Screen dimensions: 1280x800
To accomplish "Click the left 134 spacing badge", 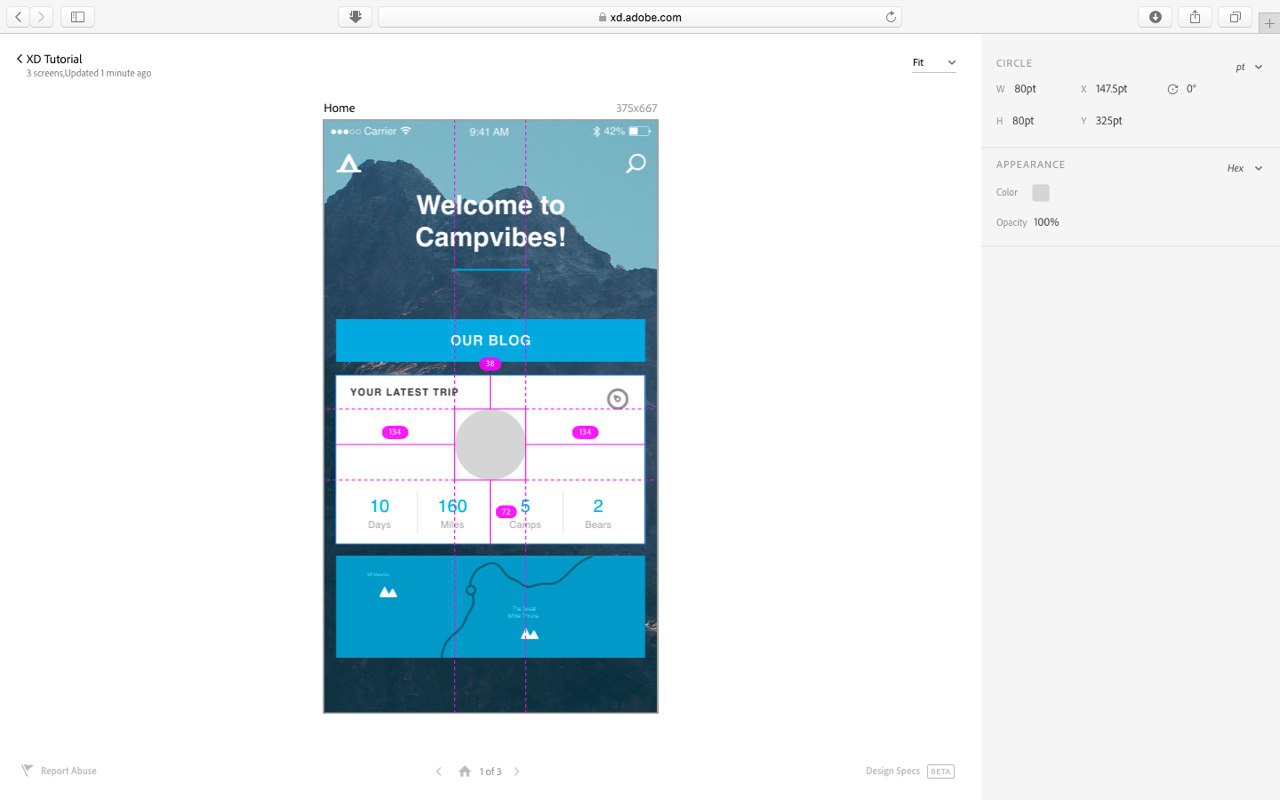I will (x=395, y=432).
